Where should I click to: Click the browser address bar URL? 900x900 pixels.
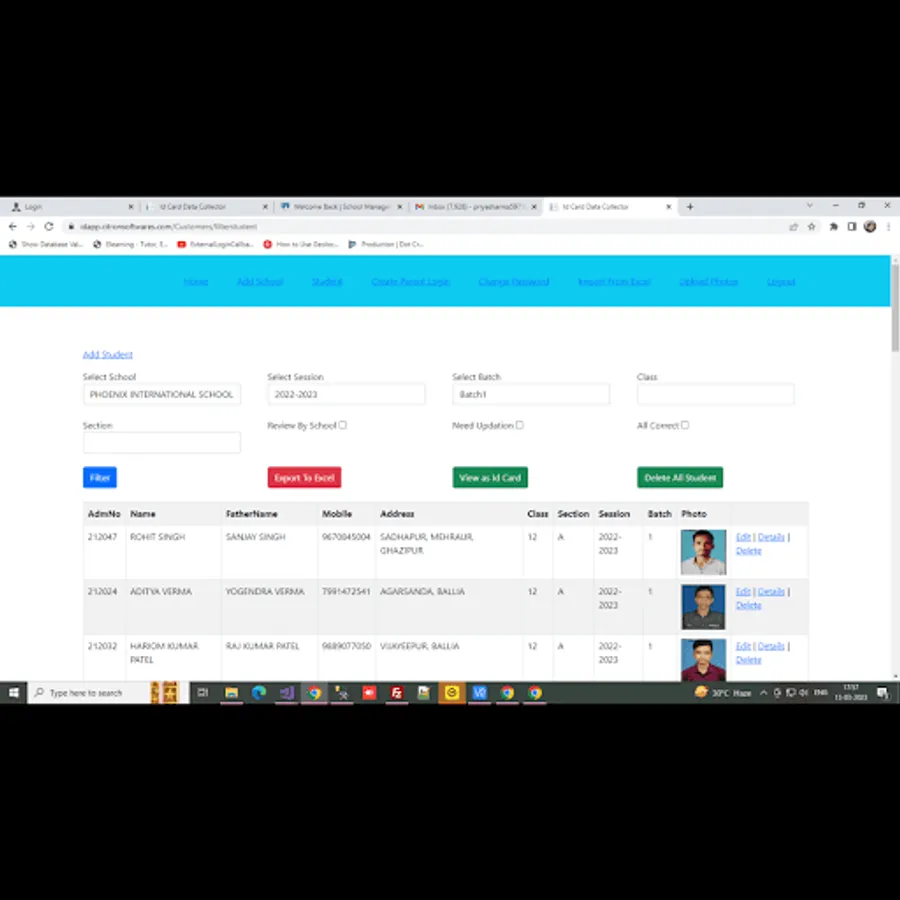coord(168,227)
